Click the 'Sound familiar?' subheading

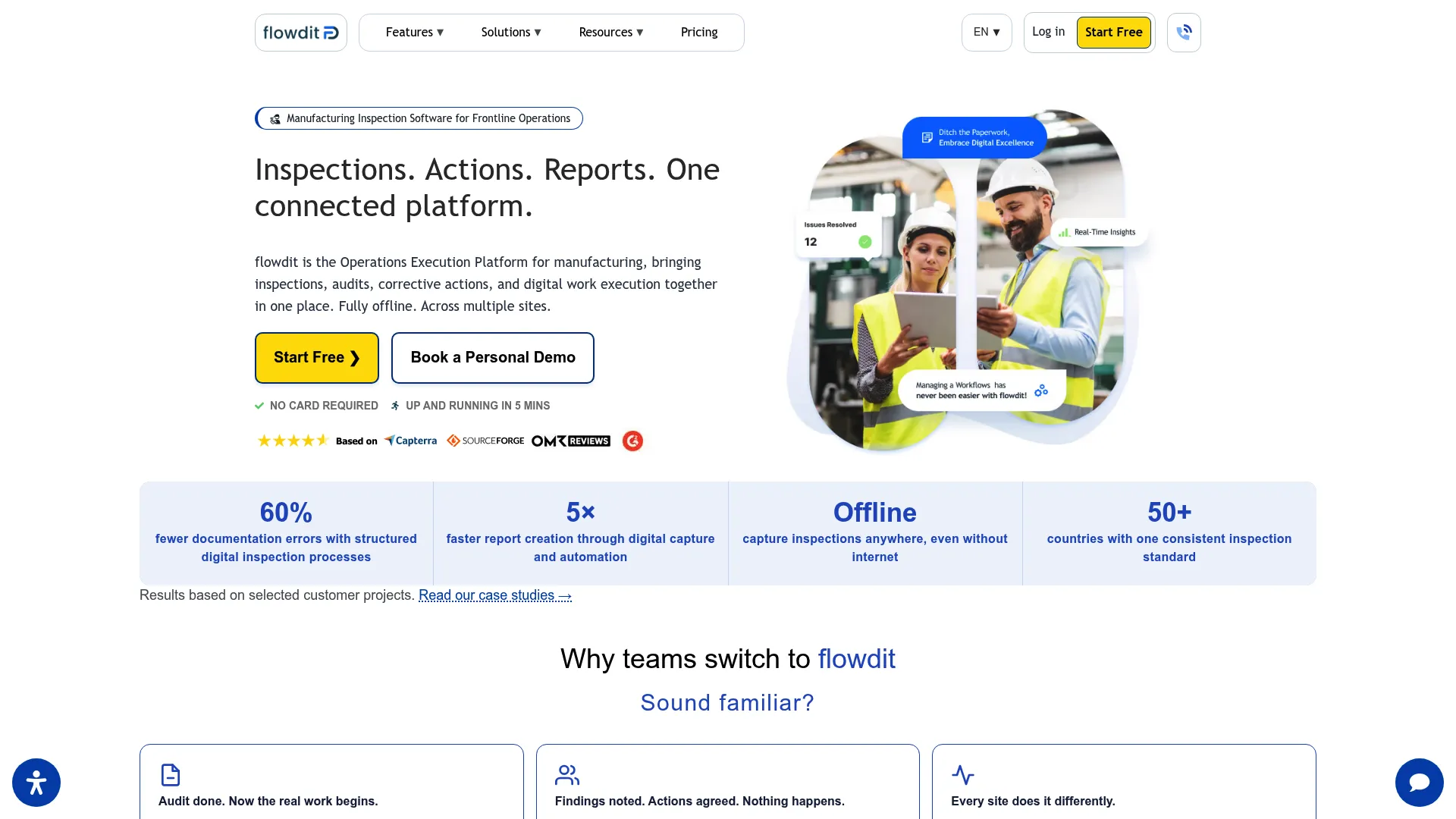[x=727, y=703]
